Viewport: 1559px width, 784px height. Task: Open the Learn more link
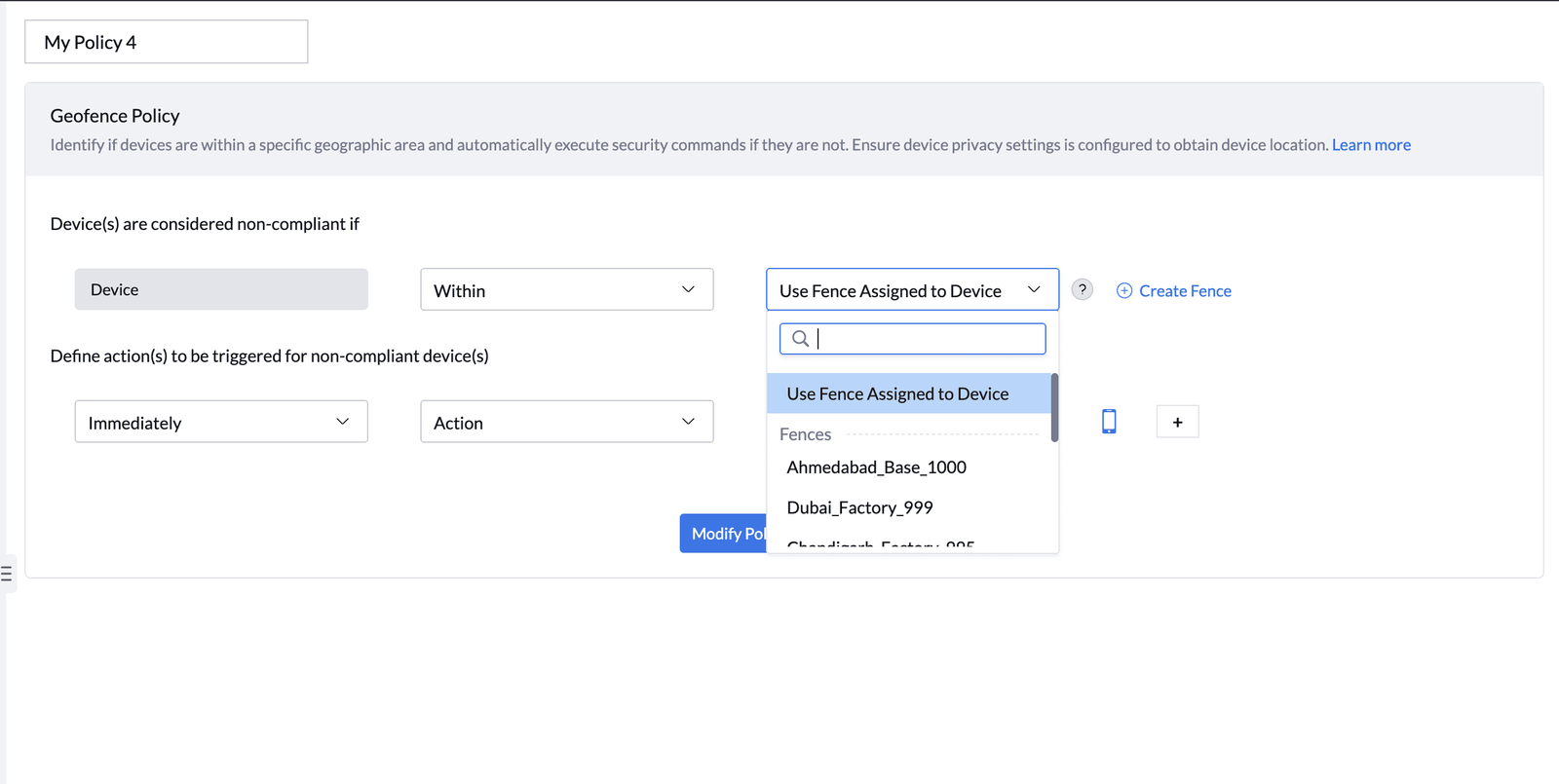click(x=1371, y=144)
